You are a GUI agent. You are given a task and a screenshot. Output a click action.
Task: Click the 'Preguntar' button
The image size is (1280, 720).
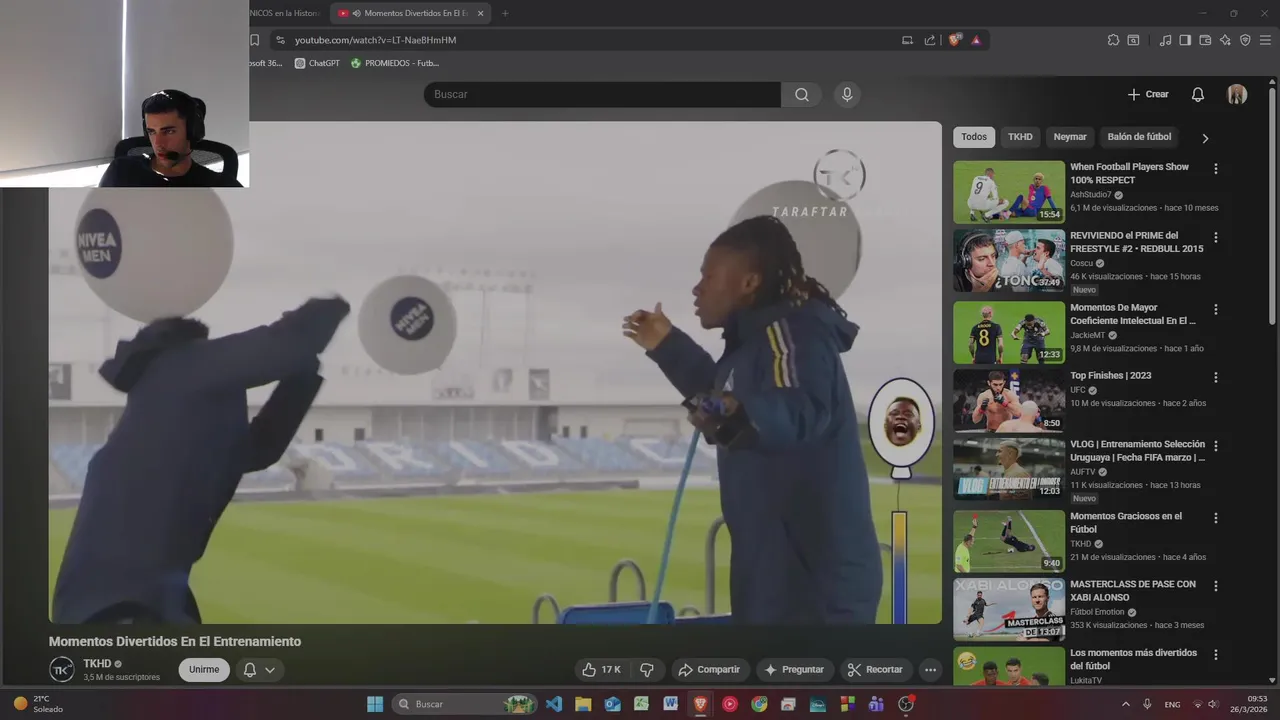[x=794, y=670]
